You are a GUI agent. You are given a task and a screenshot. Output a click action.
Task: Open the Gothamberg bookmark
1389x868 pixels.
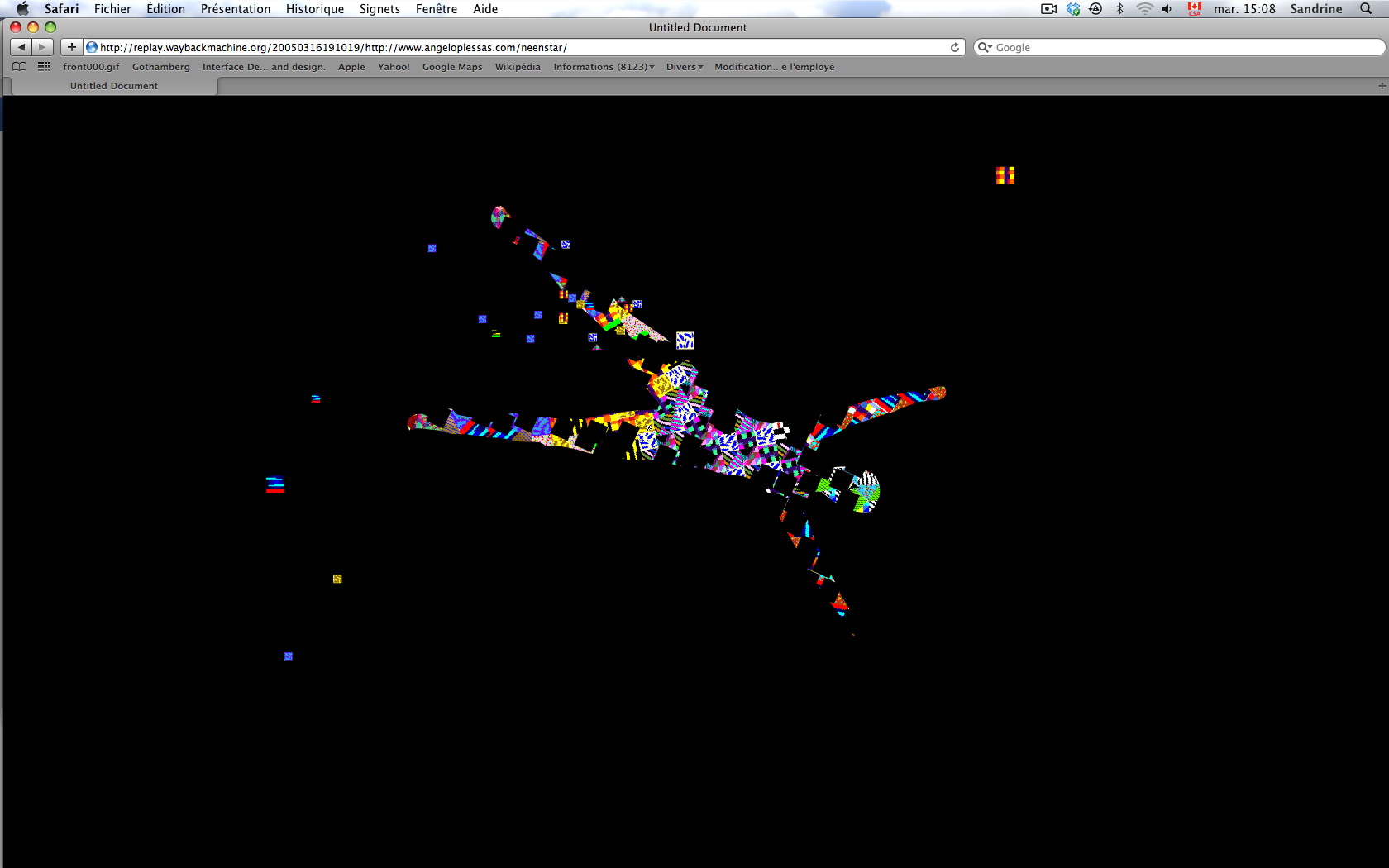[x=161, y=67]
